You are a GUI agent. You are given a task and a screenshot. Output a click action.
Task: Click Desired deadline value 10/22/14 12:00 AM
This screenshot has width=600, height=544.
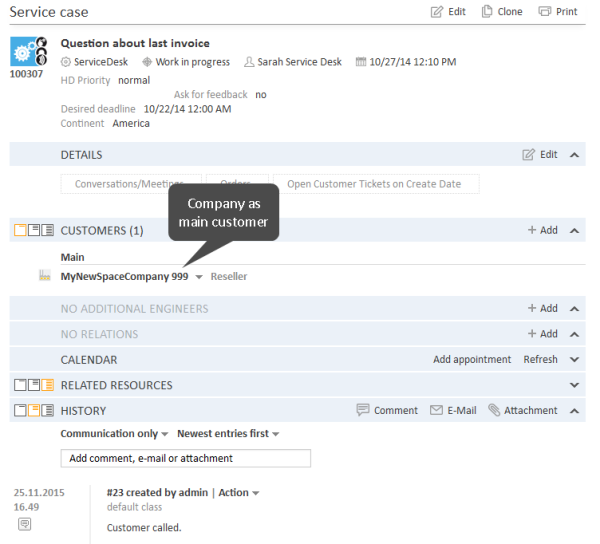tap(188, 109)
